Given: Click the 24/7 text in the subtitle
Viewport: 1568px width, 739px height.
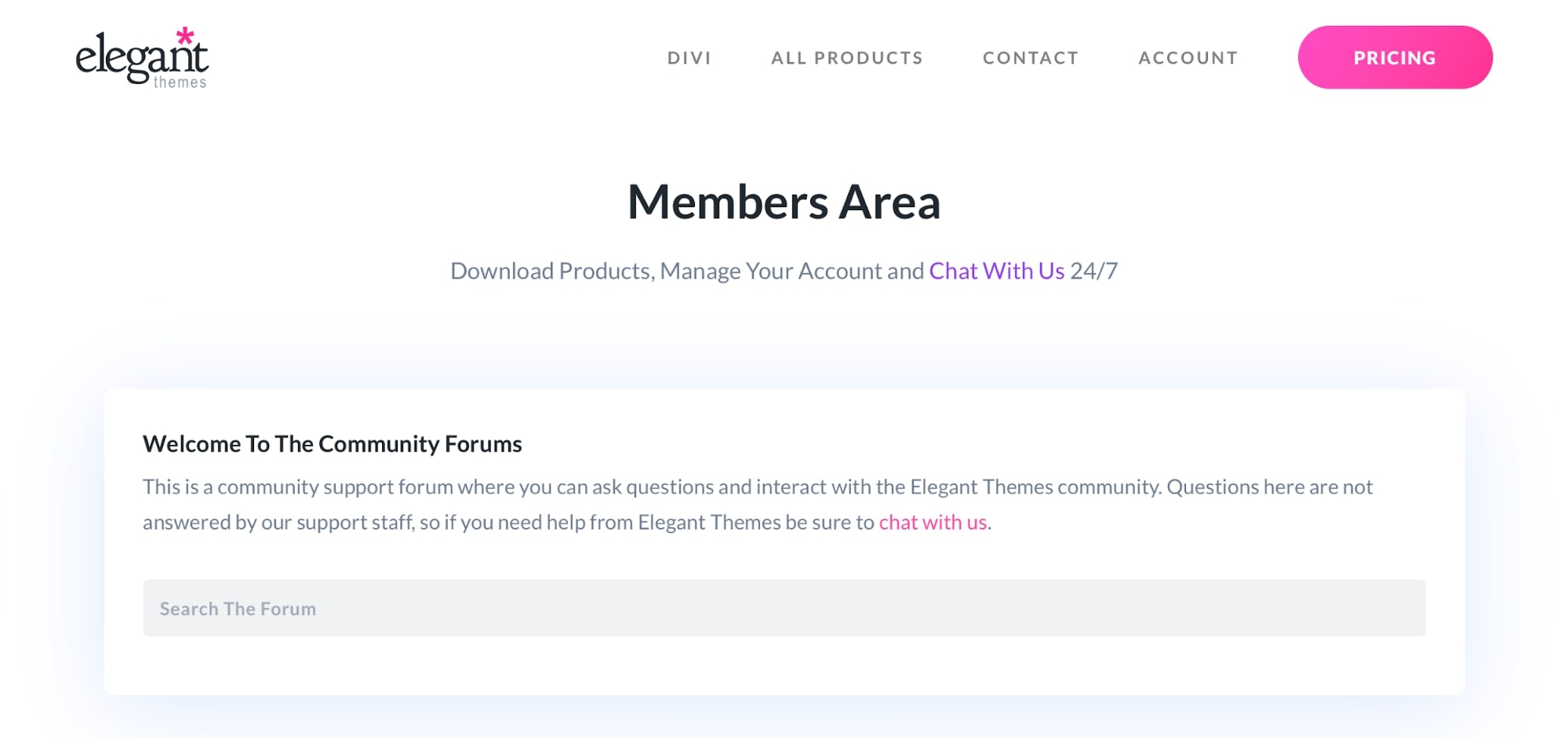Looking at the screenshot, I should [1096, 271].
